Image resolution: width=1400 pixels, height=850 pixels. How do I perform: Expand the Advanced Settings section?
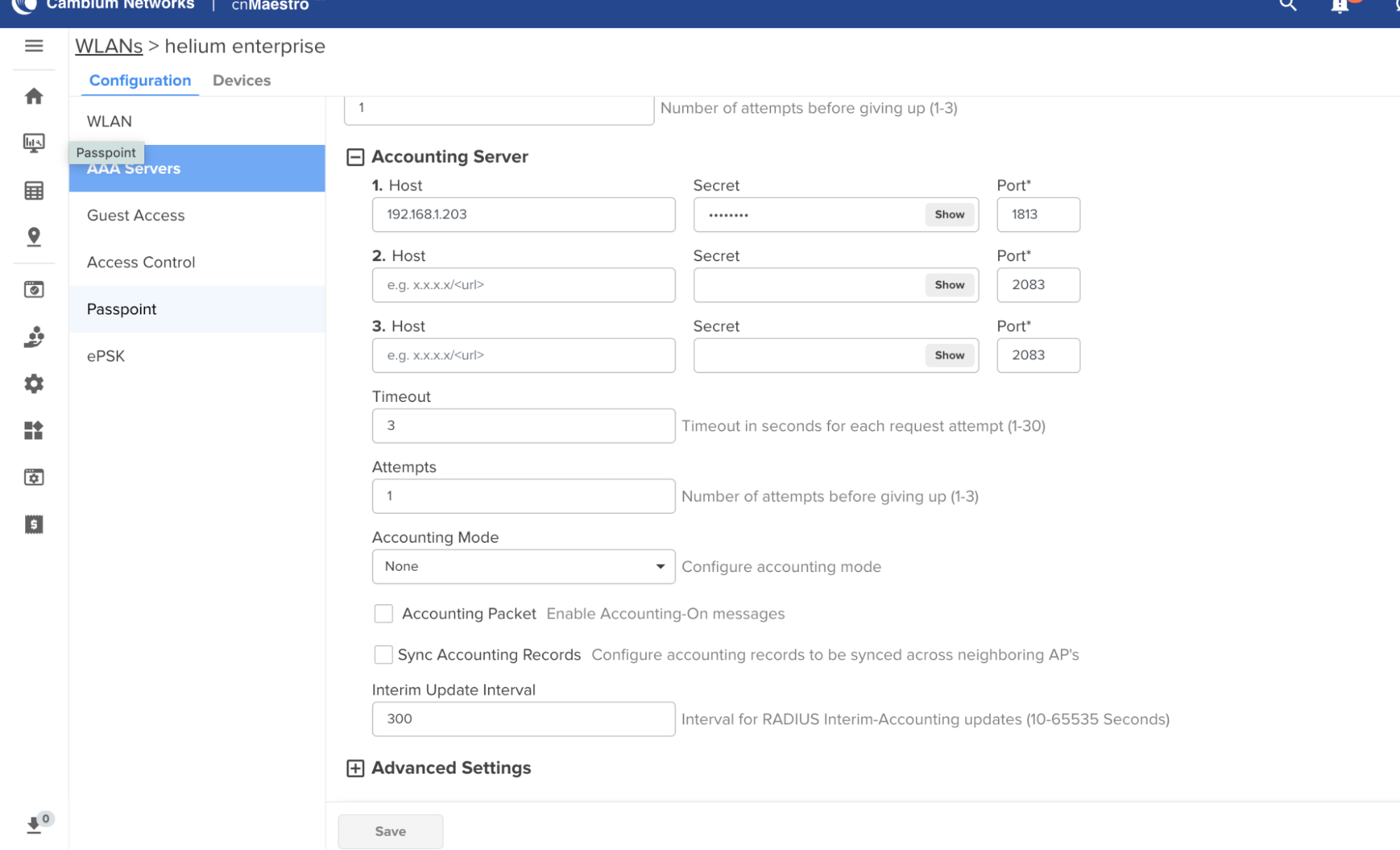pyautogui.click(x=355, y=768)
